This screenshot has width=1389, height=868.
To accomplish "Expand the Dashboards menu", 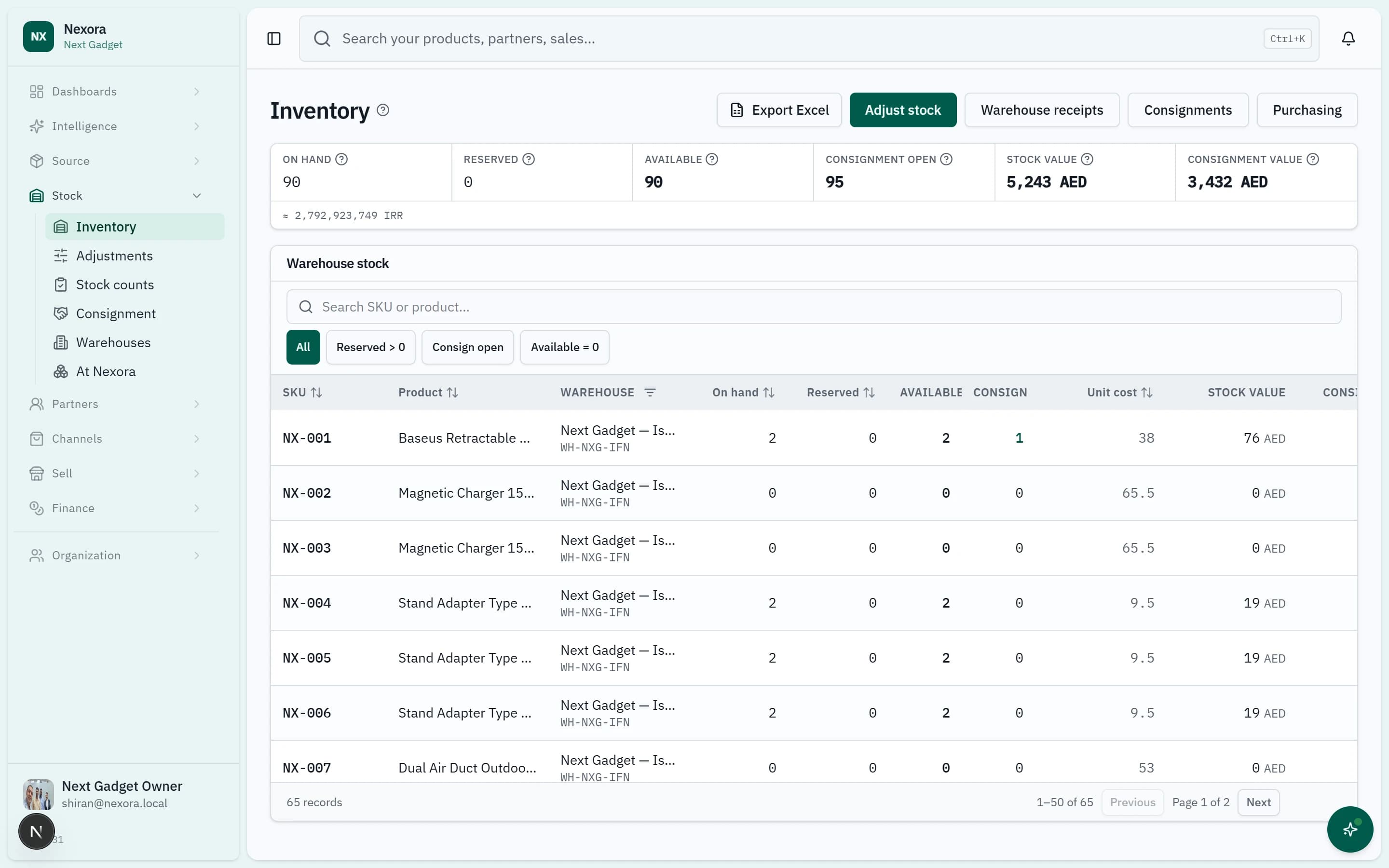I will point(115,92).
